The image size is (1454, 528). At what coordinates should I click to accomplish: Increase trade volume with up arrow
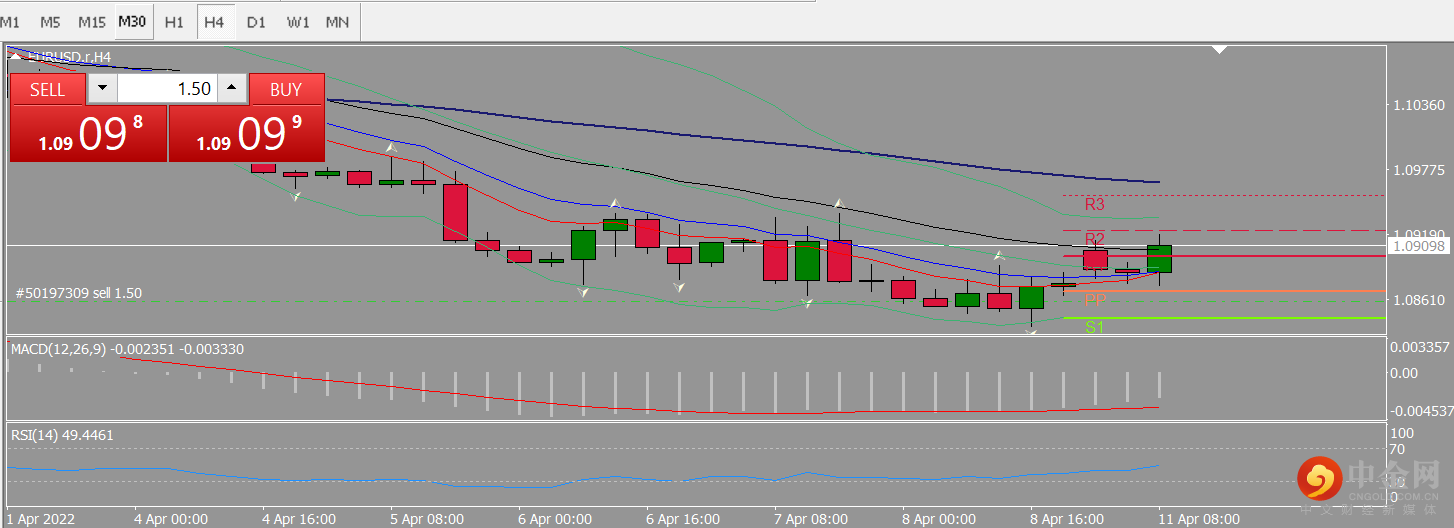tap(232, 88)
